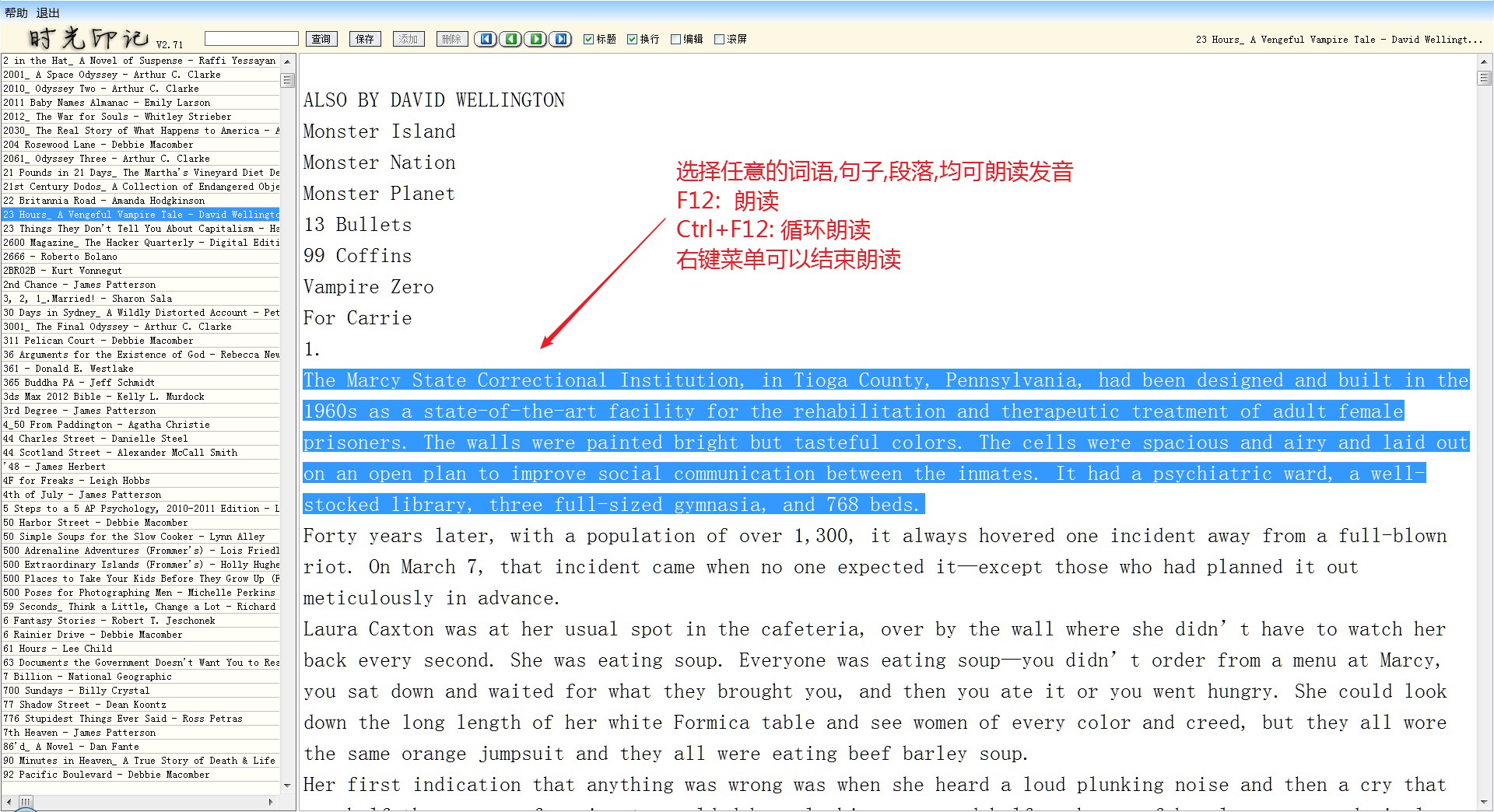
Task: Open the 帮助 help menu
Action: click(x=16, y=12)
